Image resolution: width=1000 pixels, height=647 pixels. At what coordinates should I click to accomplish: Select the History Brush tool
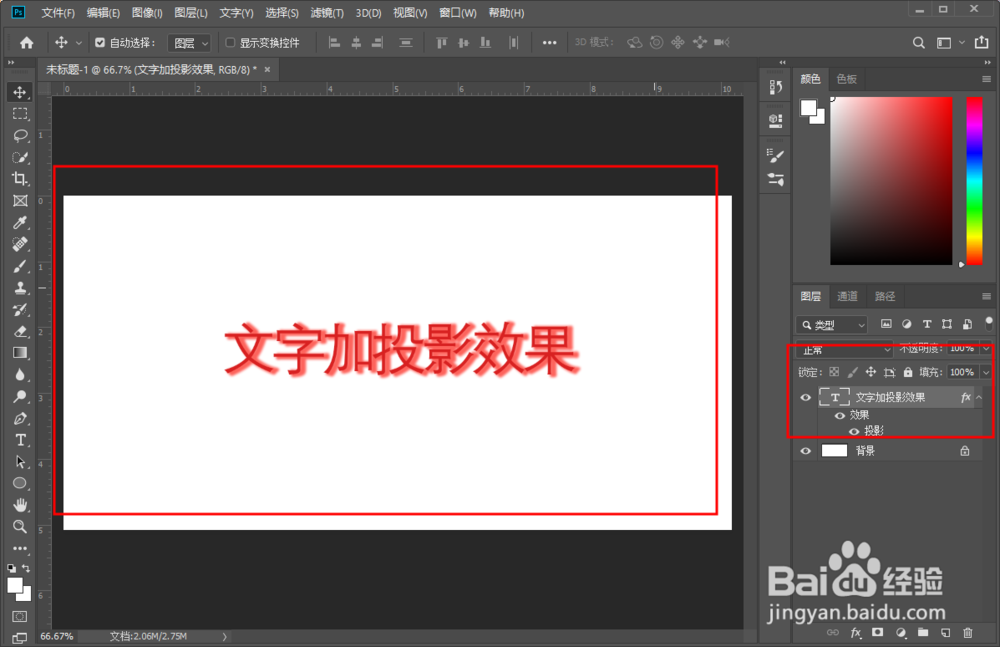pyautogui.click(x=20, y=309)
